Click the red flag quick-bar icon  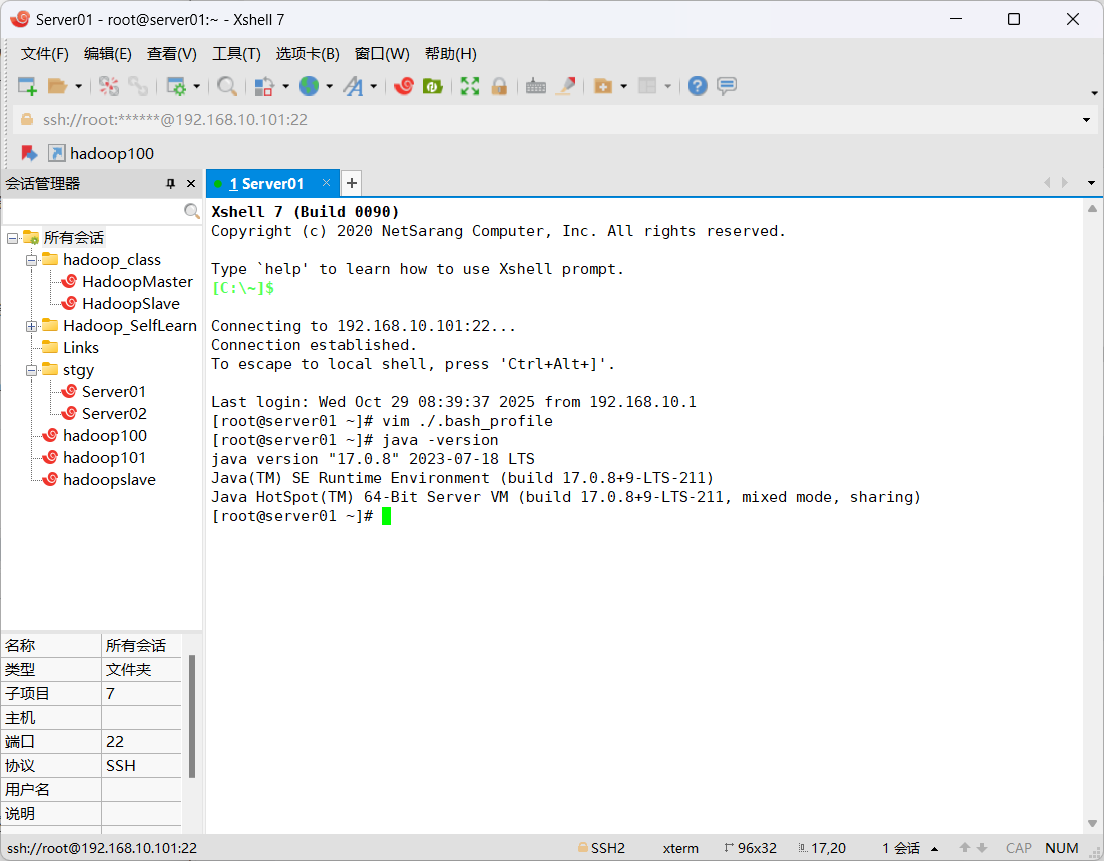coord(29,153)
